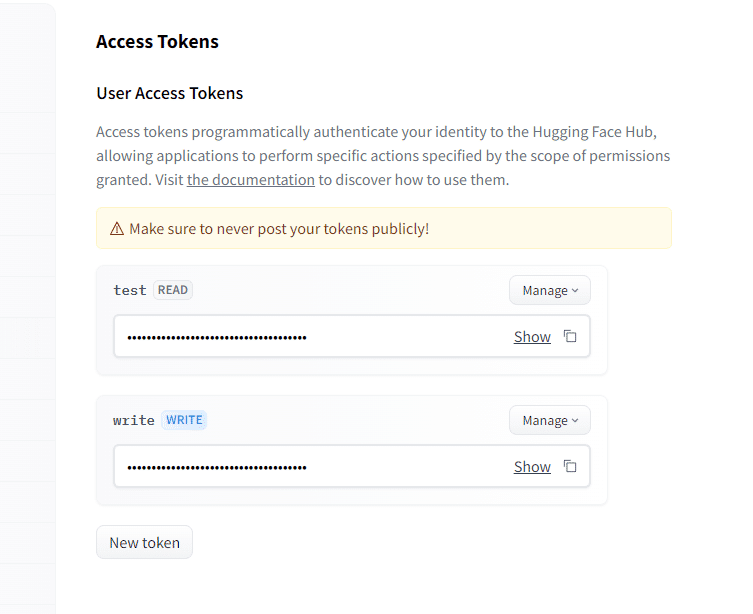753x614 pixels.
Task: Expand Manage menu for write token
Action: click(549, 420)
